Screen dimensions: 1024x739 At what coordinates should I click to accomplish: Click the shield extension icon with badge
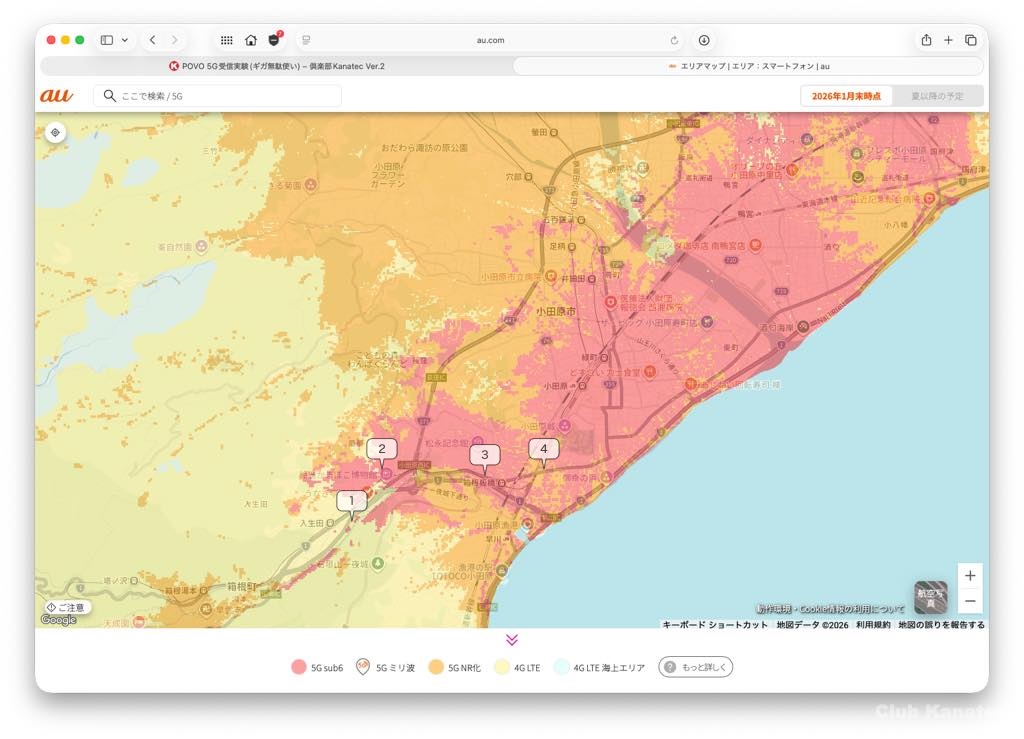point(274,40)
